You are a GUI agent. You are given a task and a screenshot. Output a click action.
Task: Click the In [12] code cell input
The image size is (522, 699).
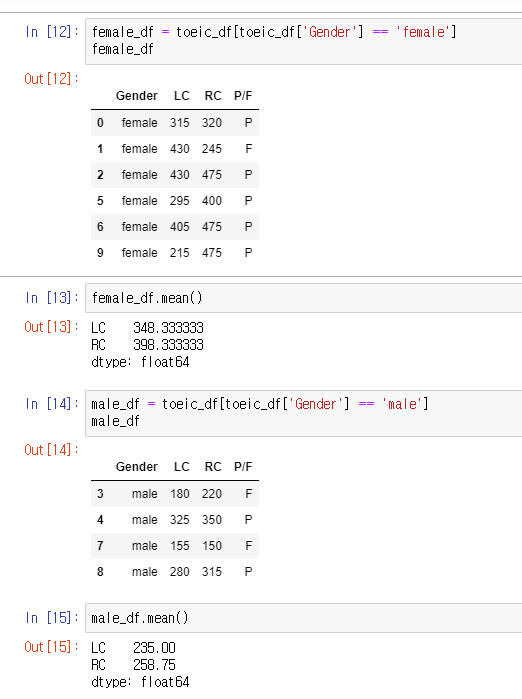click(x=304, y=41)
